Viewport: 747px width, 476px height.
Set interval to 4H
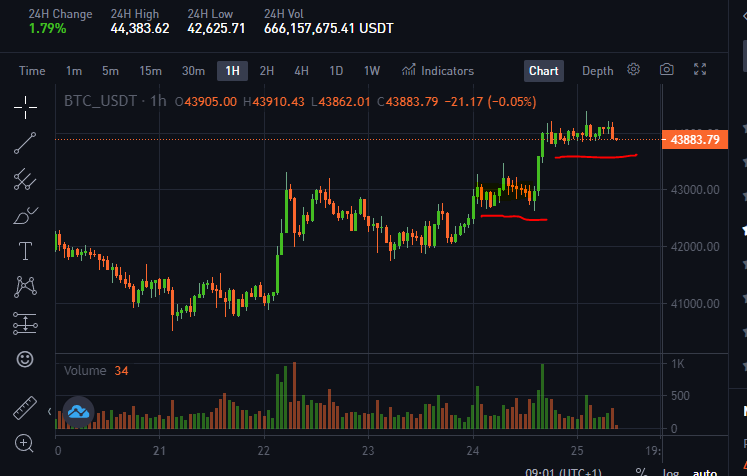[302, 71]
